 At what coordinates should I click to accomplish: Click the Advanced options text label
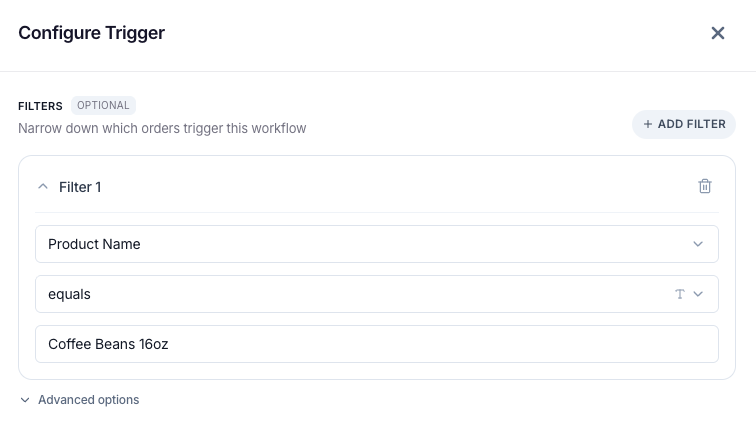89,400
